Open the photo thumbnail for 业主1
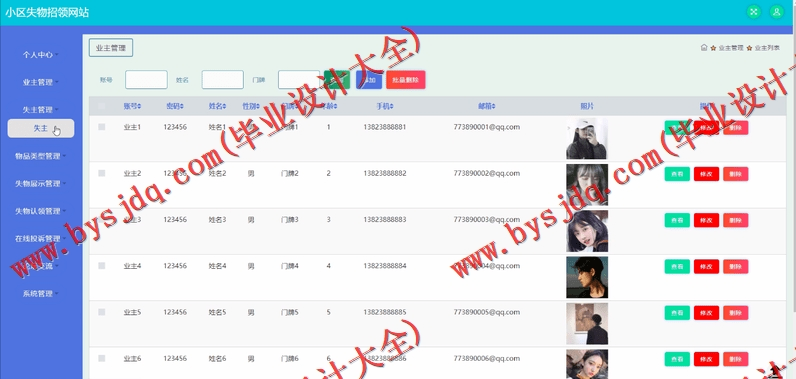796x379 pixels. click(587, 139)
